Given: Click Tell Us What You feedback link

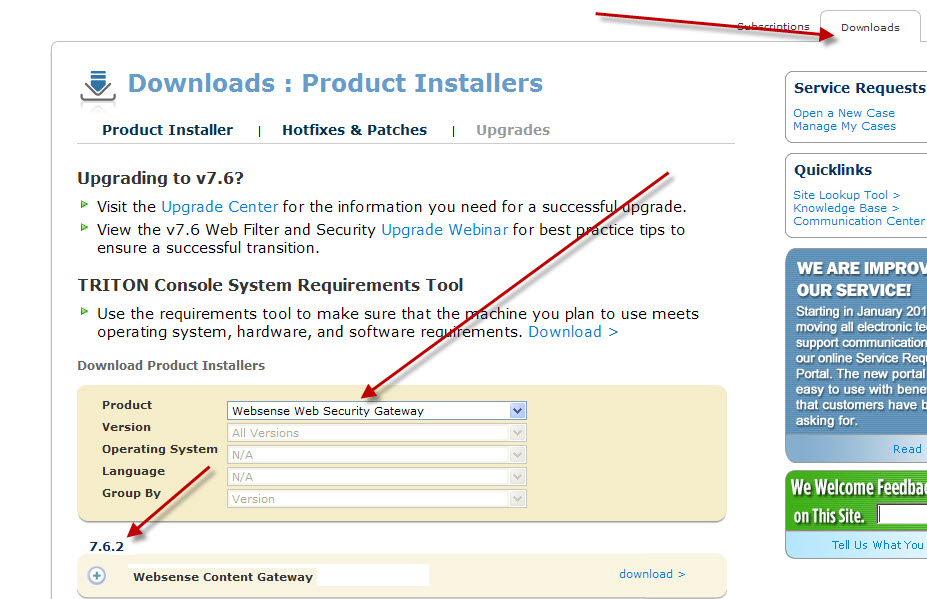Looking at the screenshot, I should click(x=877, y=545).
